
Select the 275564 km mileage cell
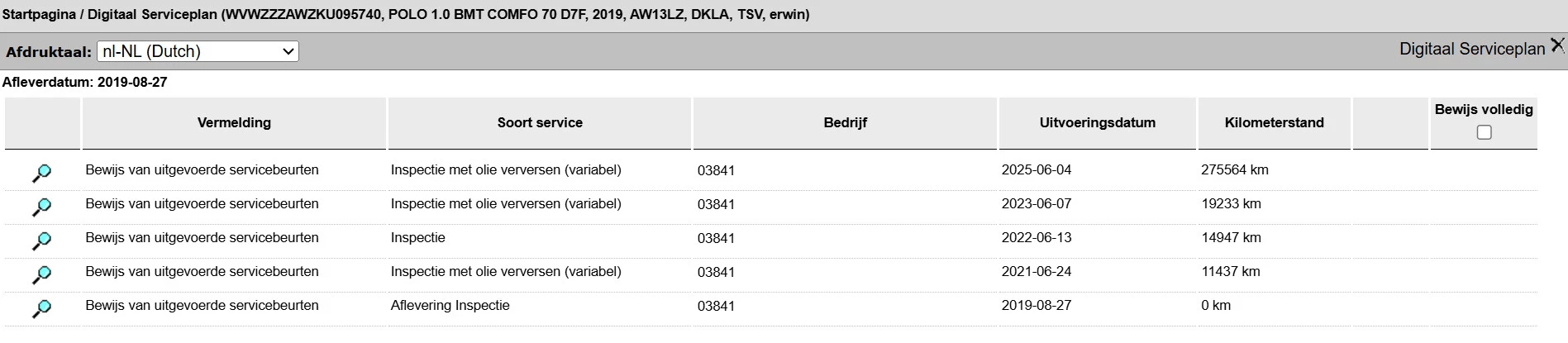(x=1234, y=169)
